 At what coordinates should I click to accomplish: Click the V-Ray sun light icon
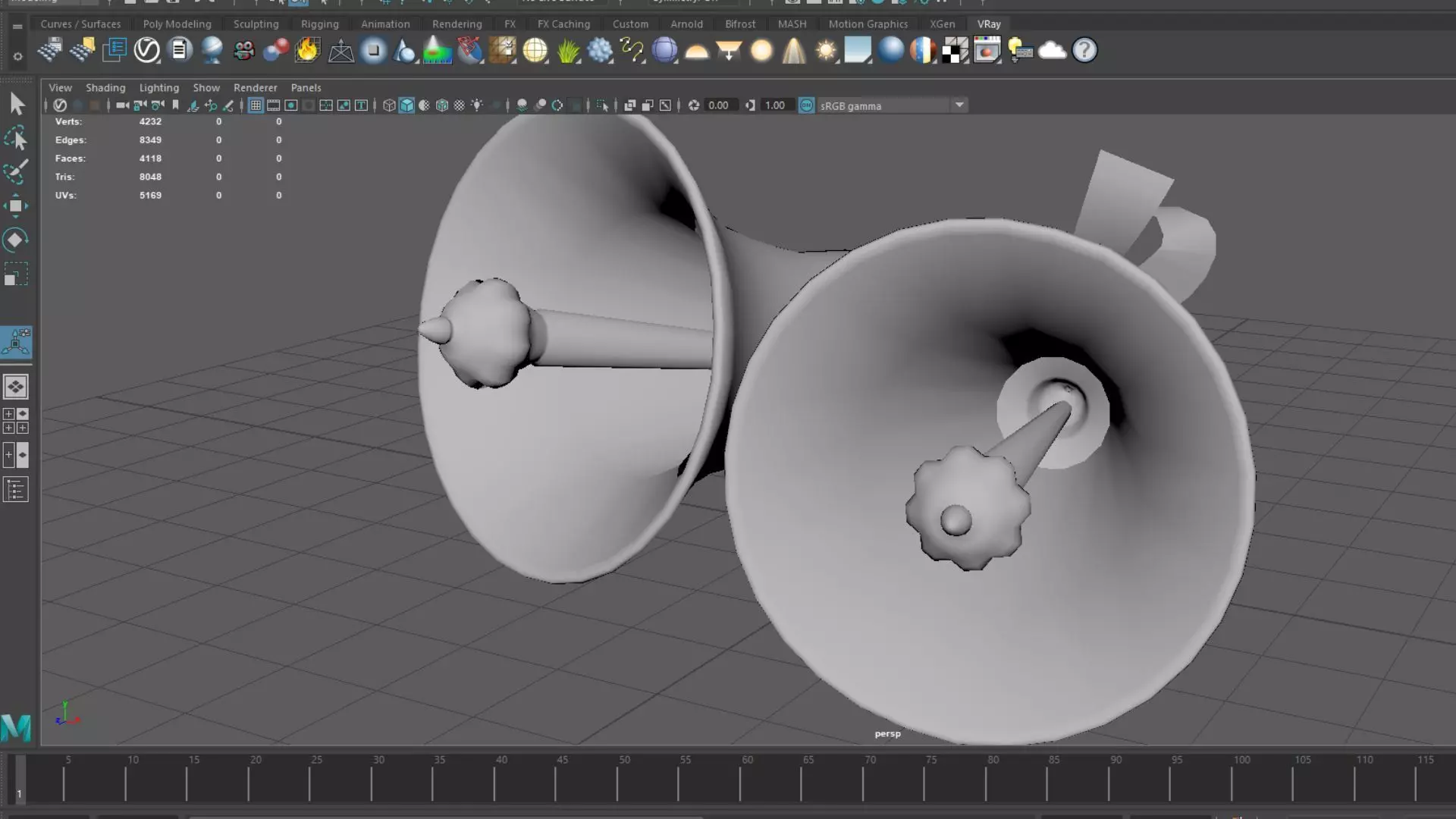click(826, 51)
